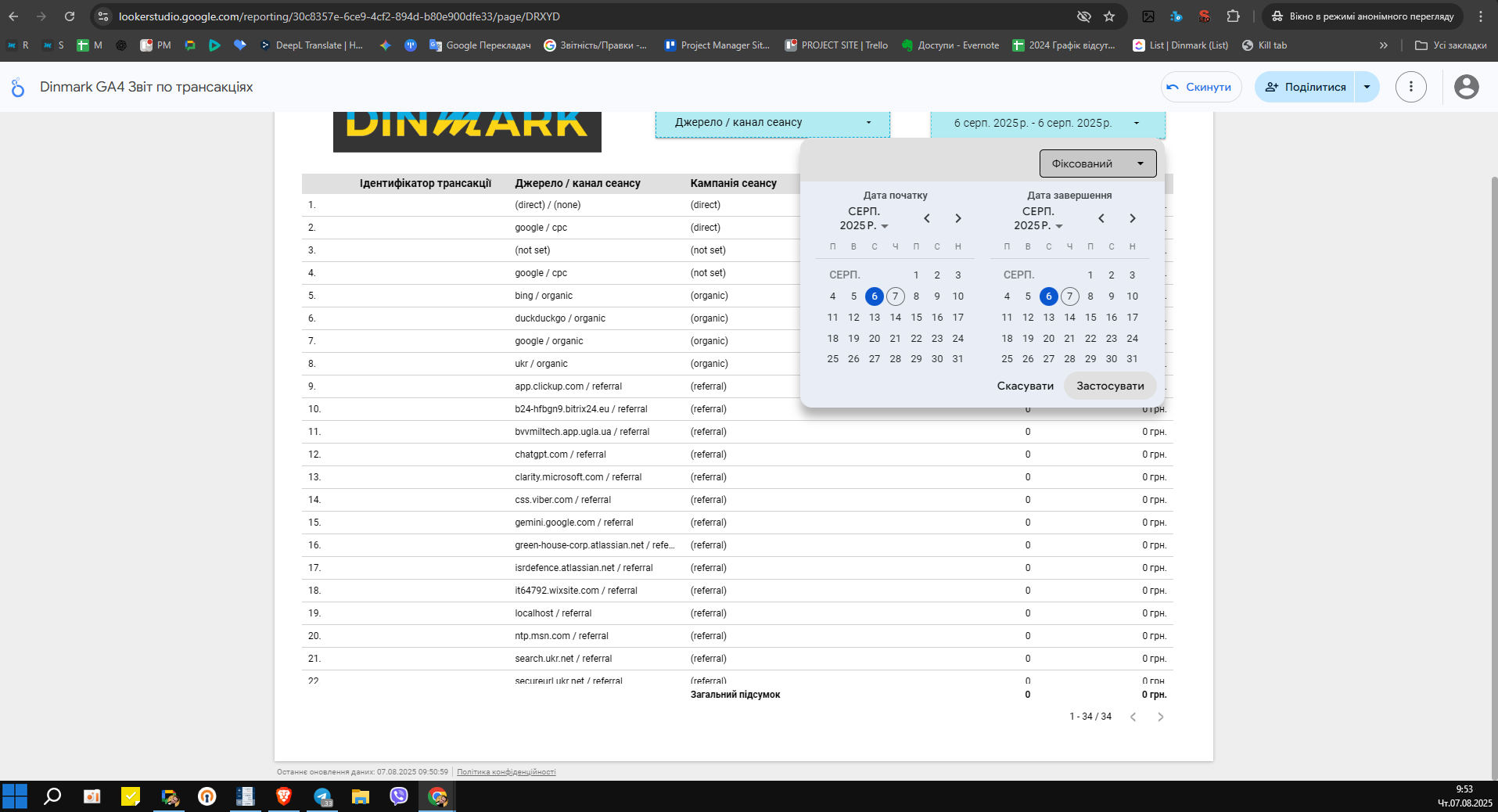Viewport: 1498px width, 812px height.
Task: Open the Політика конфіденційності link
Action: (x=506, y=772)
